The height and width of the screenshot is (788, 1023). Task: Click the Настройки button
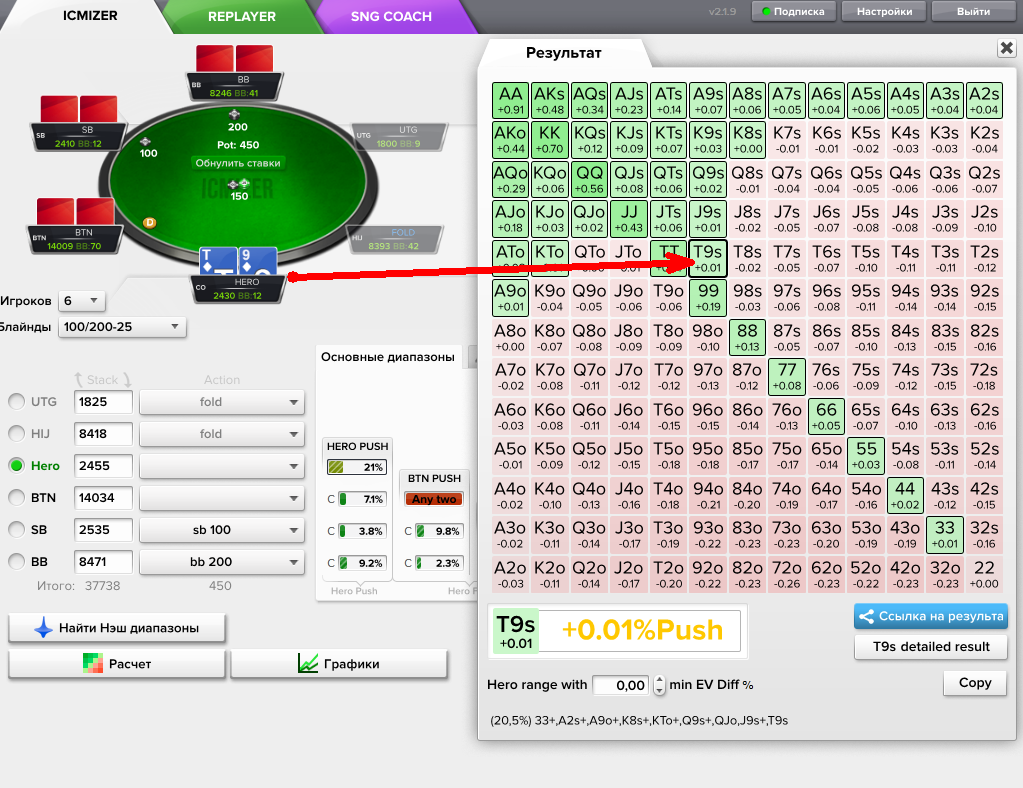884,11
